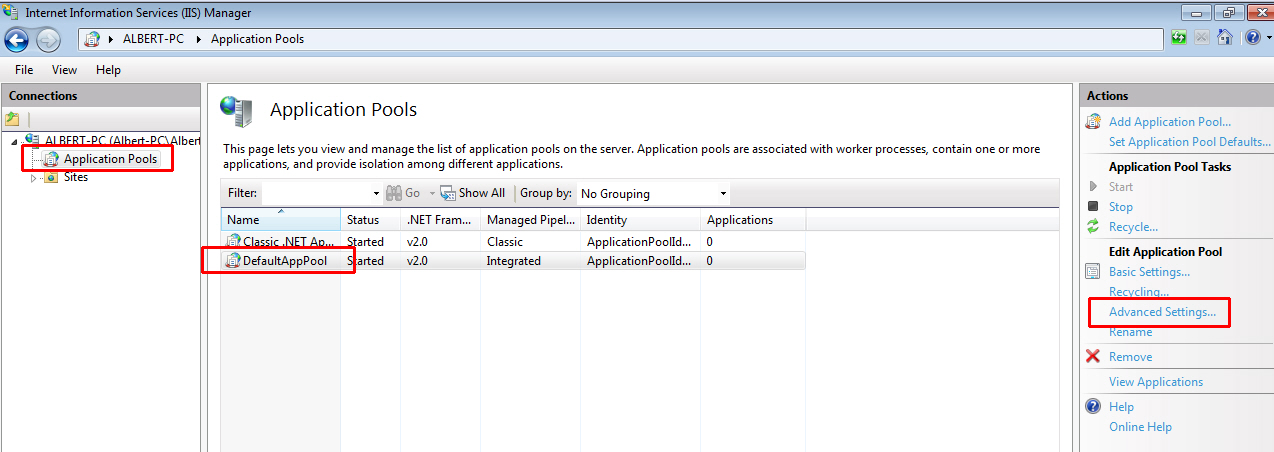Image resolution: width=1274 pixels, height=452 pixels.
Task: Open the File menu
Action: pyautogui.click(x=24, y=70)
